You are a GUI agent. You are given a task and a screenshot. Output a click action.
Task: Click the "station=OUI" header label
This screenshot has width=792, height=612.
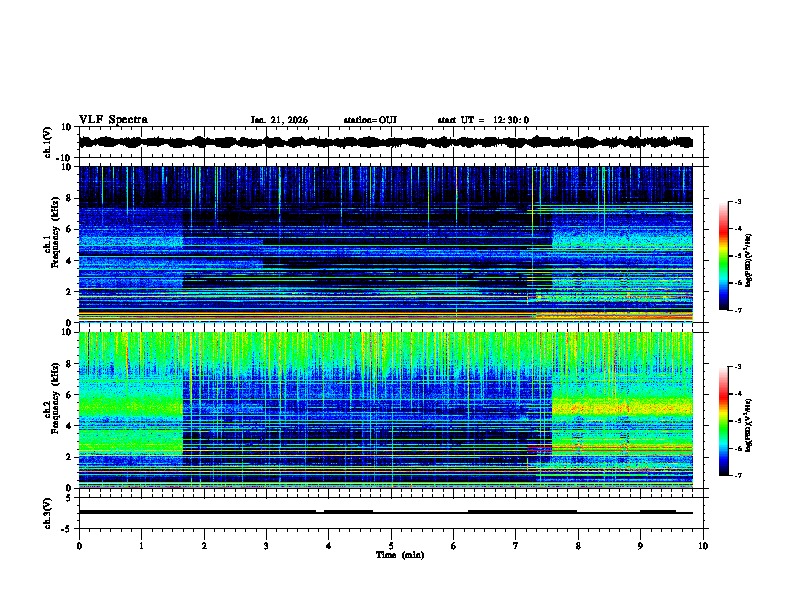coord(370,120)
